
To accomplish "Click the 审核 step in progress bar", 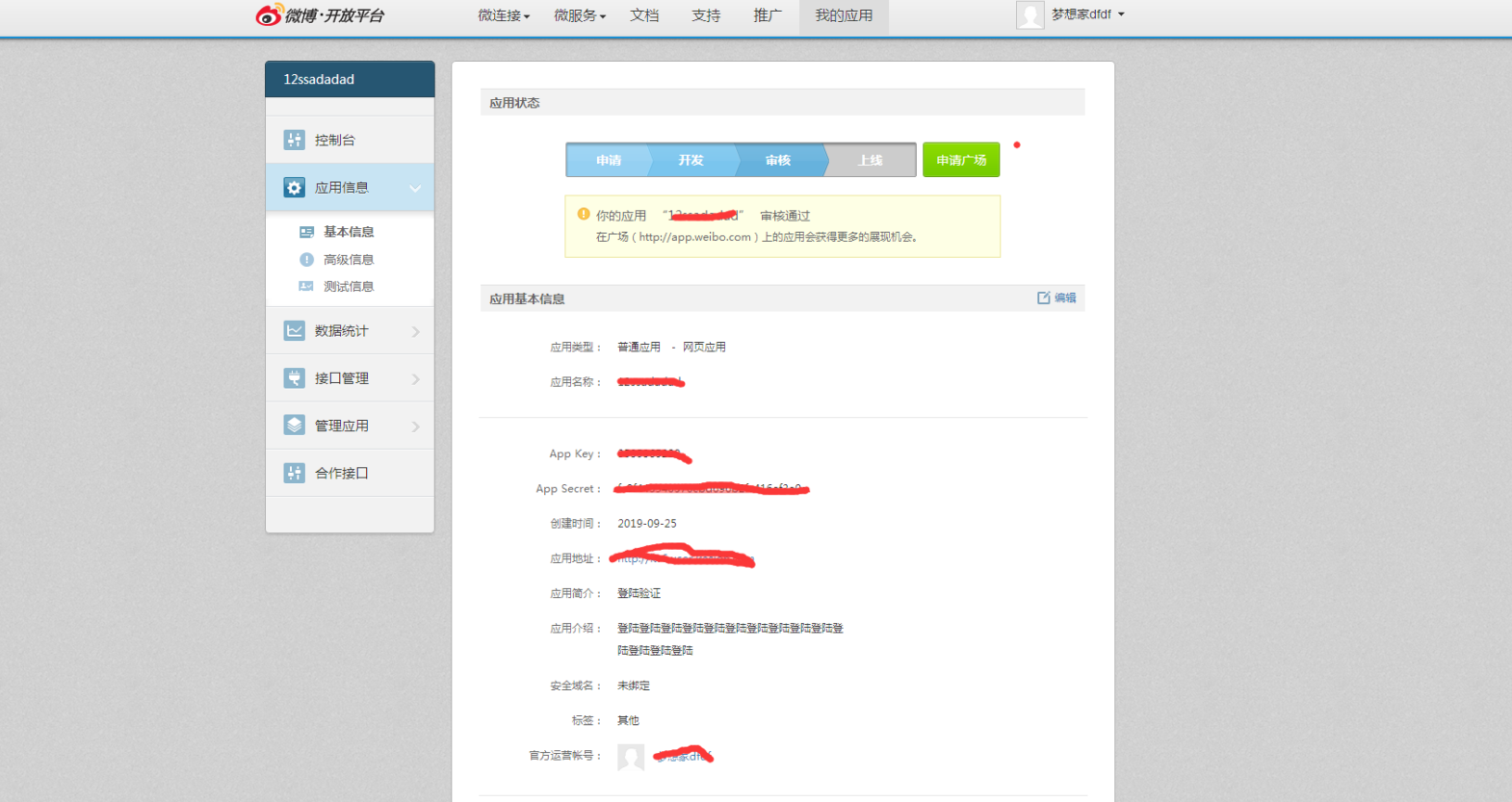I will pos(778,160).
